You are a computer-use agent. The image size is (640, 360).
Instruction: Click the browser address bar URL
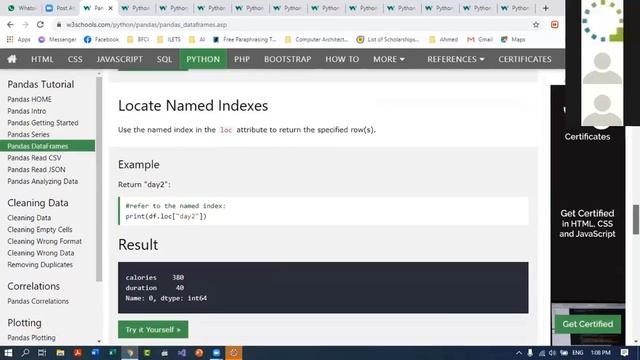pos(147,24)
